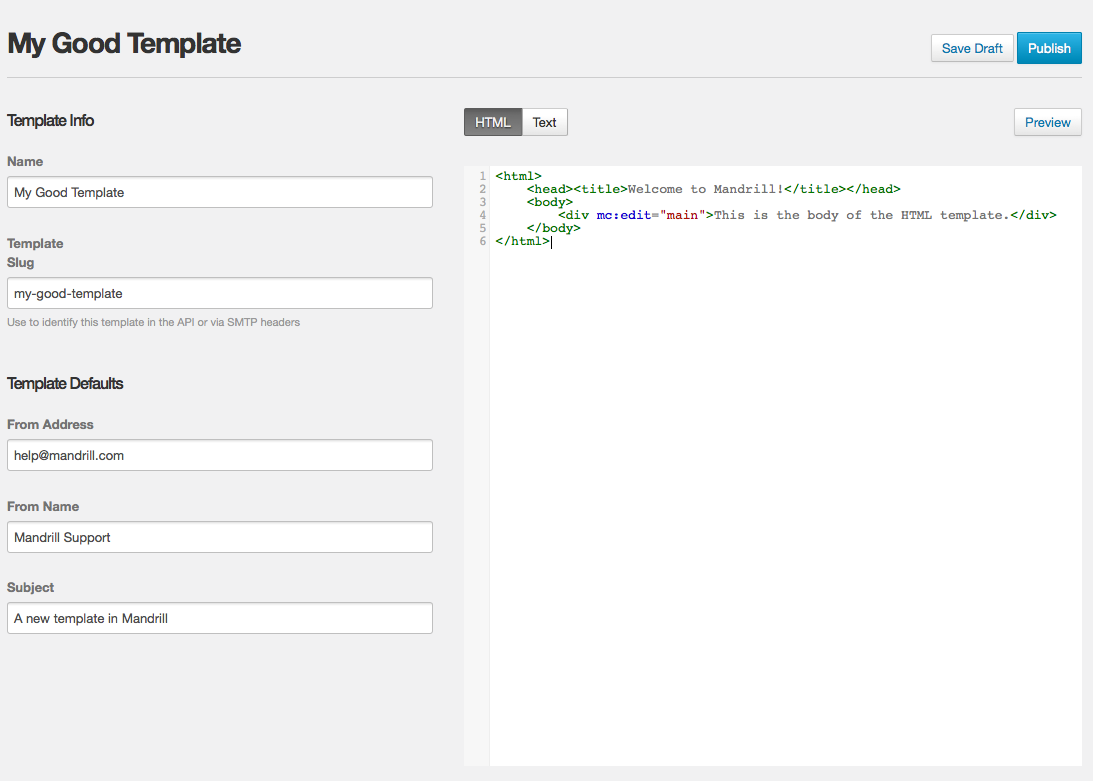Switch to the Text tab
This screenshot has height=781, width=1093.
[544, 122]
